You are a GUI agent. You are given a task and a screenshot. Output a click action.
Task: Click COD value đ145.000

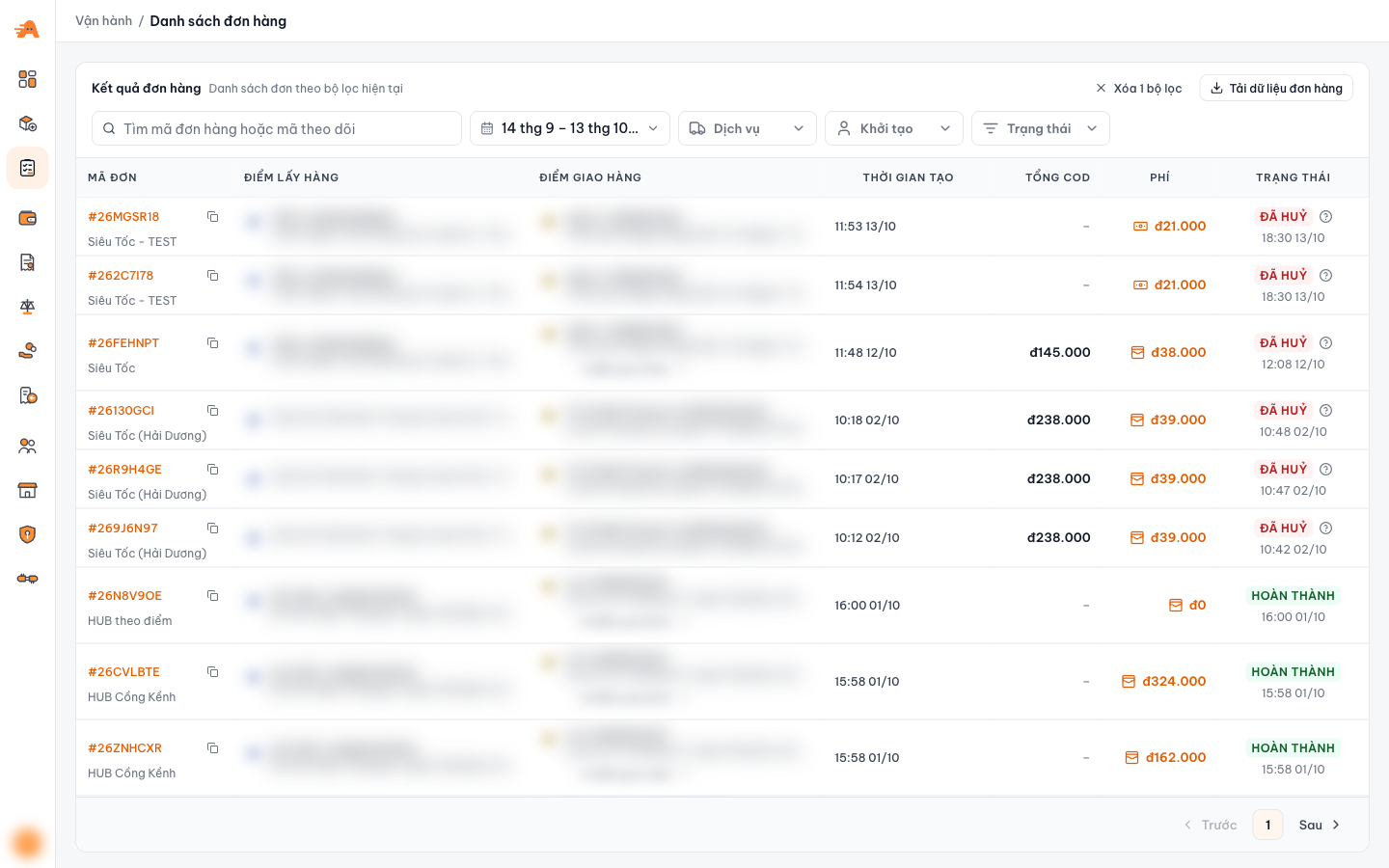click(x=1060, y=353)
